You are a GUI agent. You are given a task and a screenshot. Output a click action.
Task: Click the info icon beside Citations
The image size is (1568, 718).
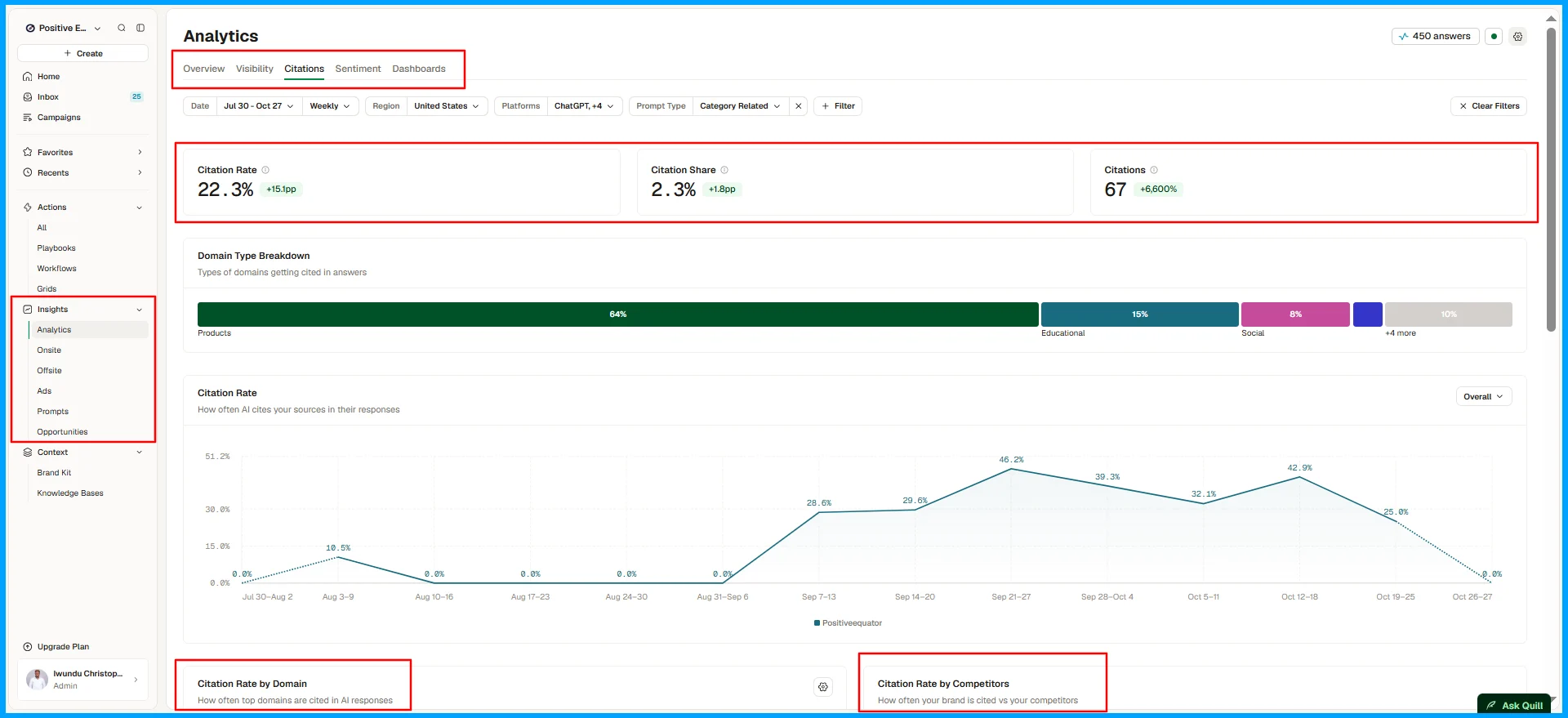click(1154, 170)
